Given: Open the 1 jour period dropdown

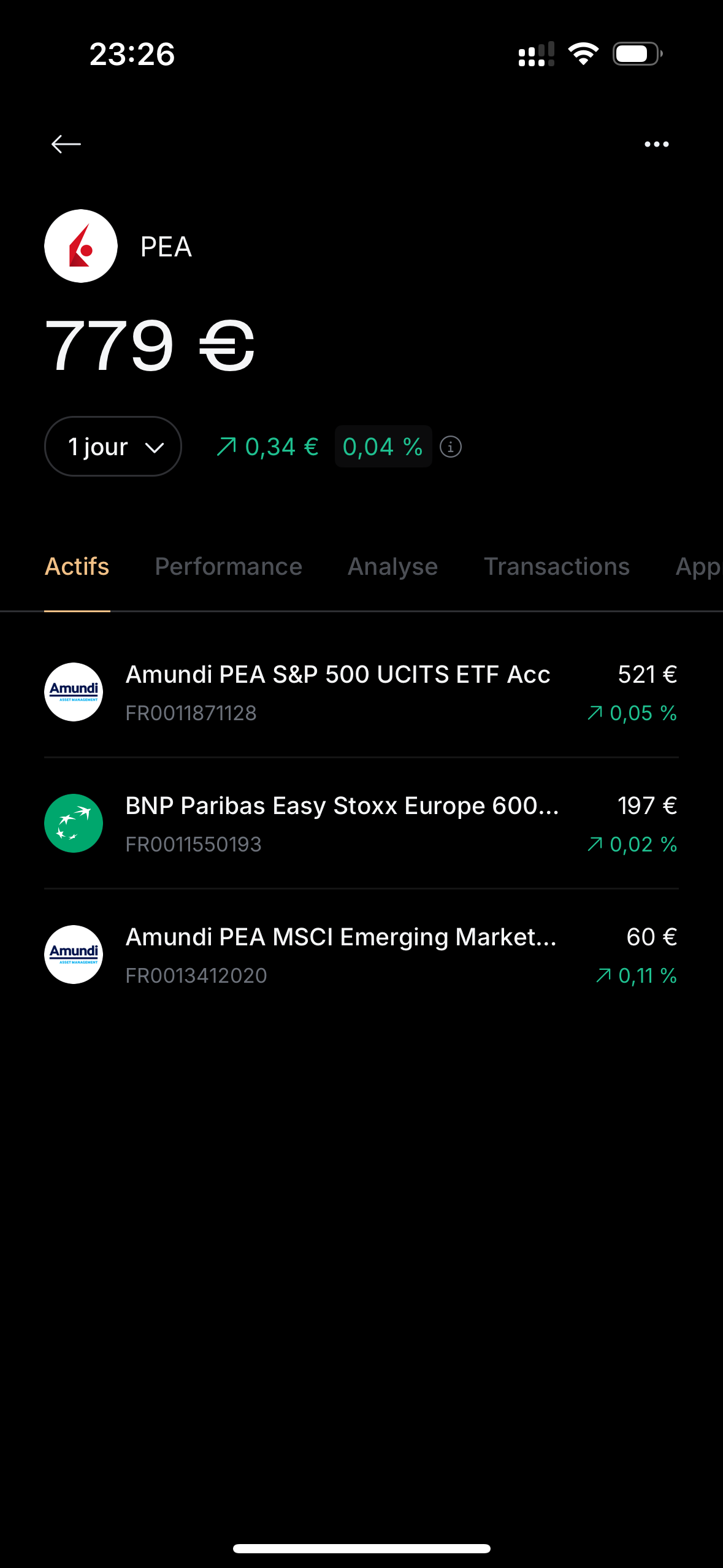Looking at the screenshot, I should coord(113,447).
